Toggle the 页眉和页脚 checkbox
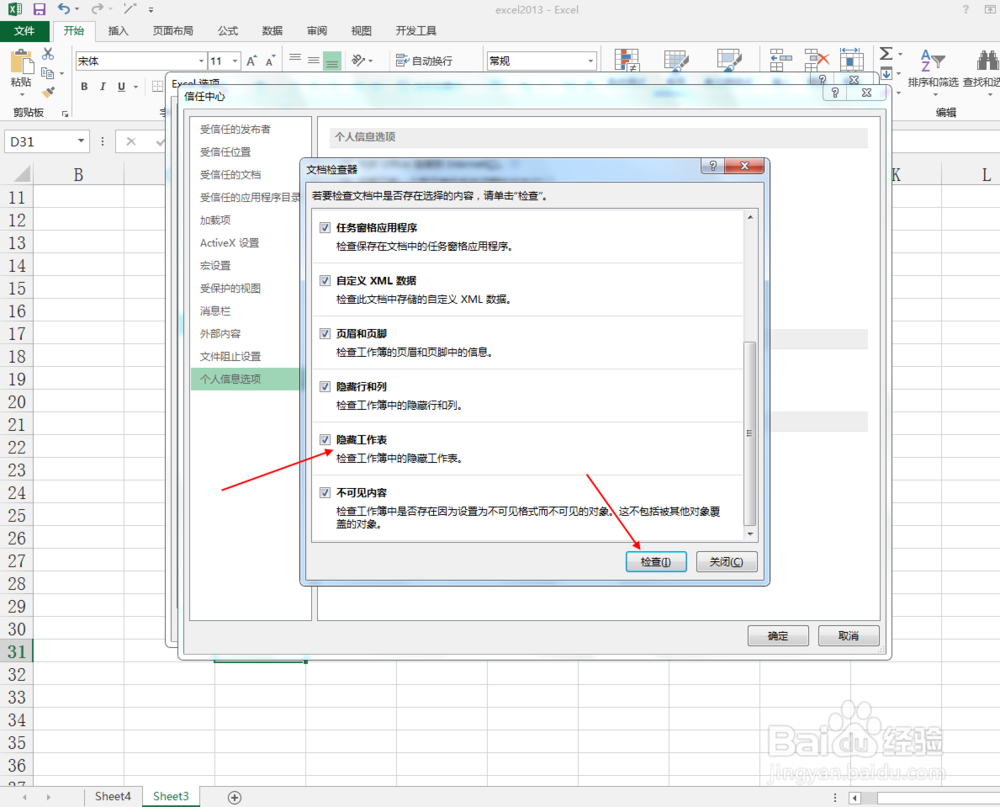This screenshot has width=1000, height=807. click(x=325, y=333)
